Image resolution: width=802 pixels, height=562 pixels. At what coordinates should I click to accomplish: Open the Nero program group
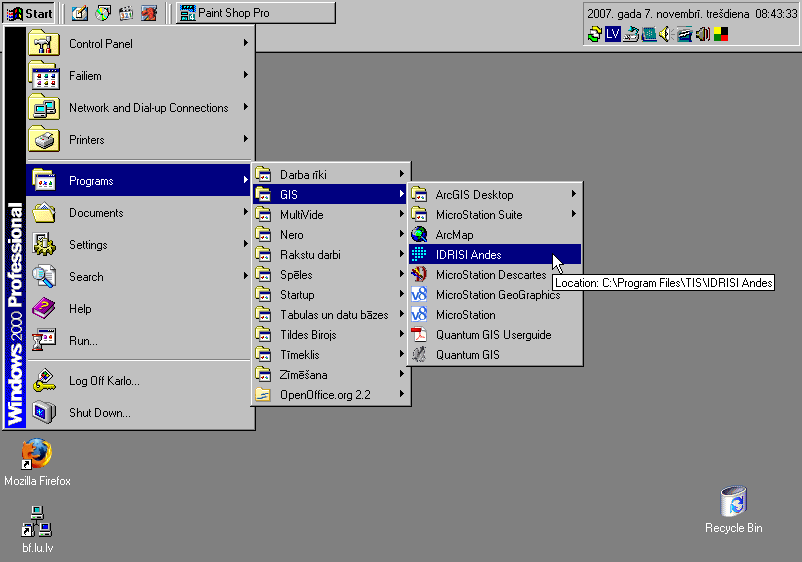(x=330, y=235)
